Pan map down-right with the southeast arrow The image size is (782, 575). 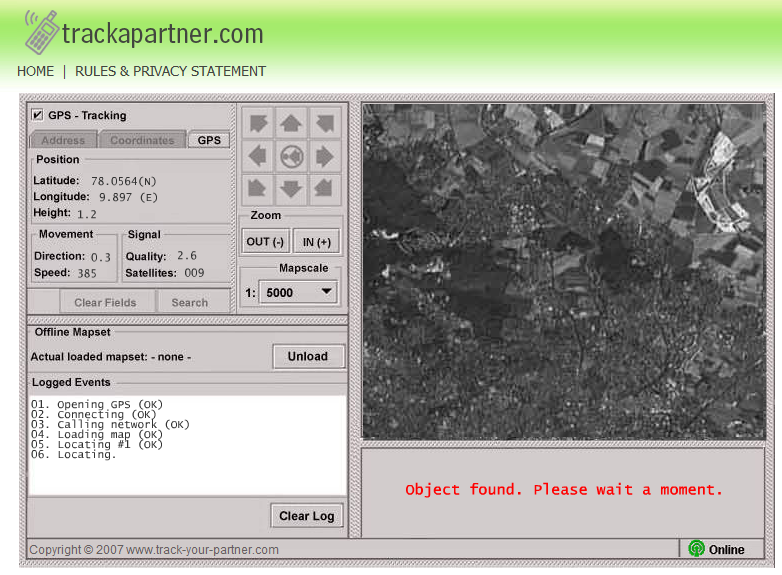click(x=325, y=189)
